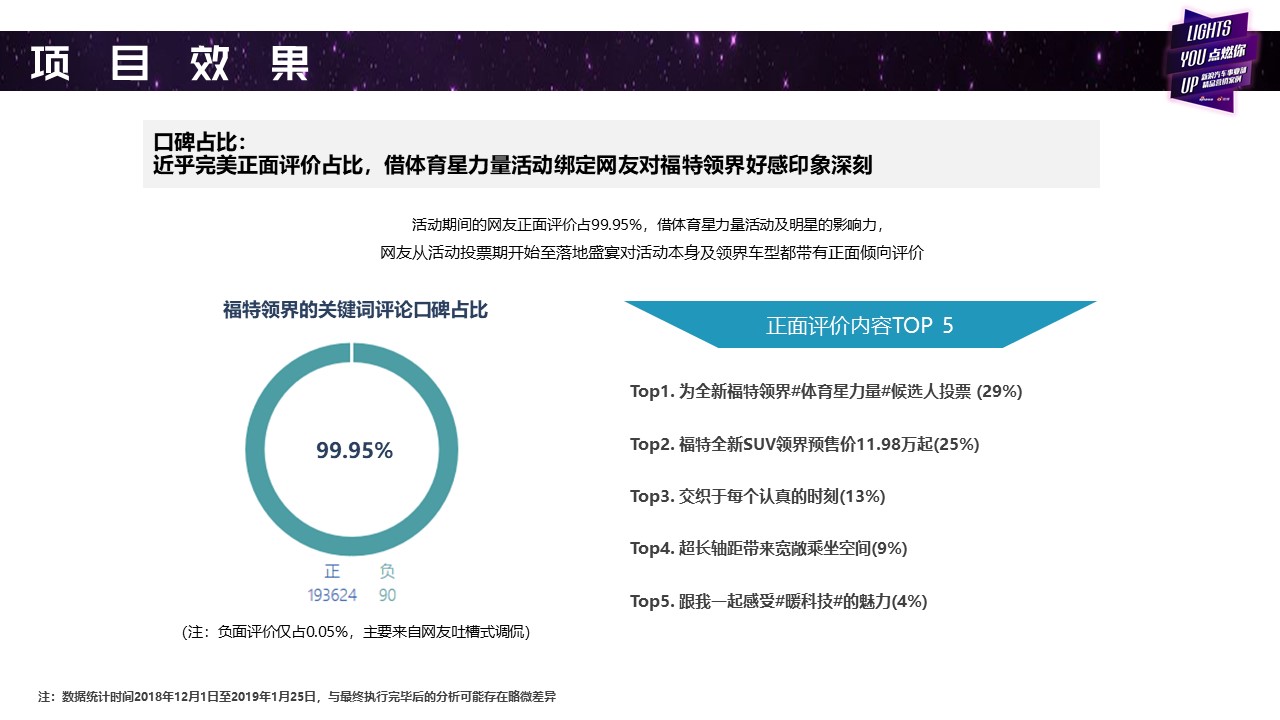Select the negative count 90
The width and height of the screenshot is (1280, 720).
[387, 595]
